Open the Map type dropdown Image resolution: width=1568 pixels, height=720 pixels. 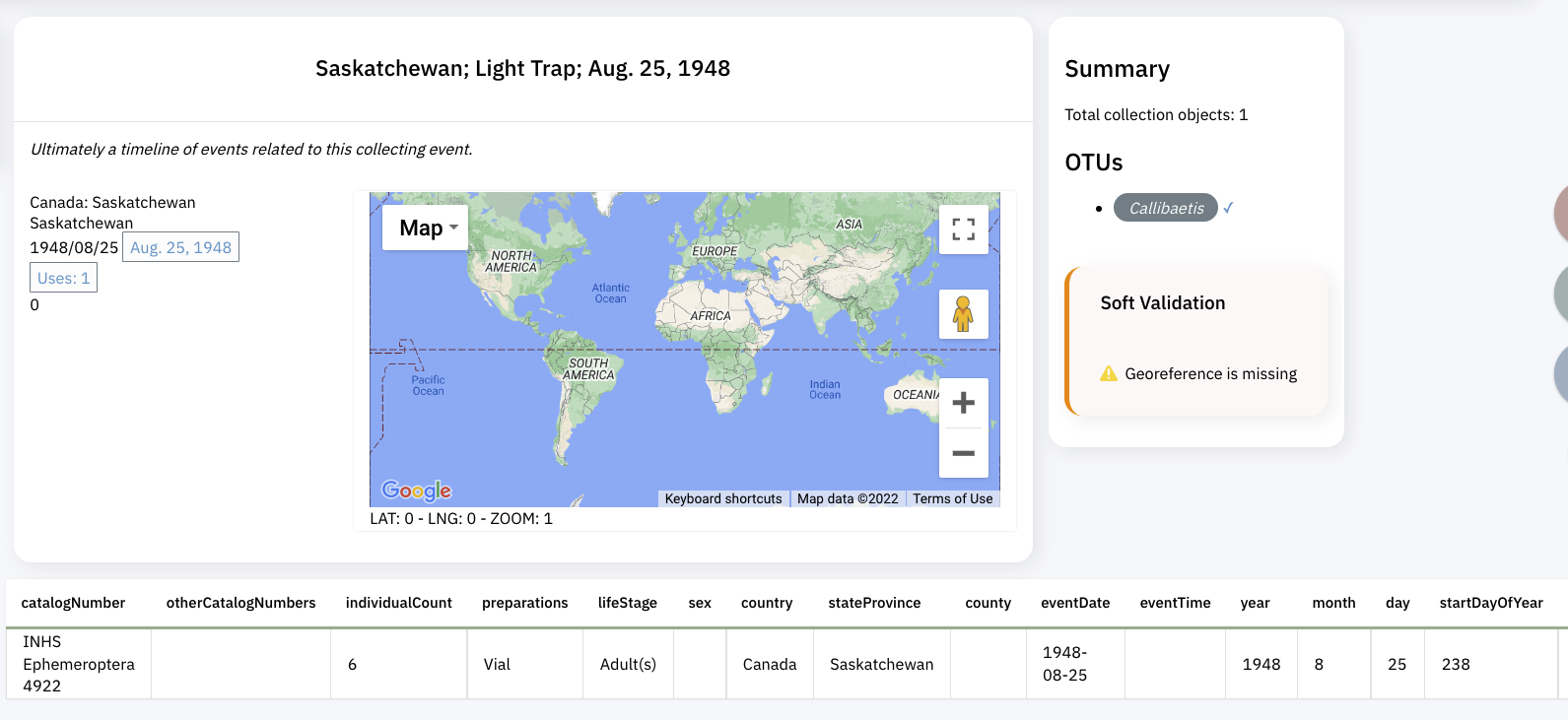[426, 228]
